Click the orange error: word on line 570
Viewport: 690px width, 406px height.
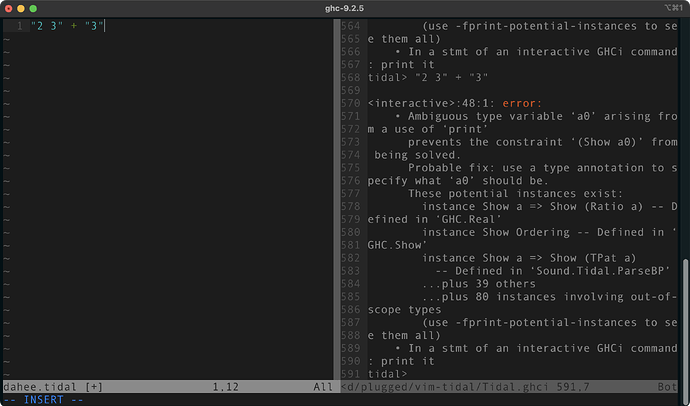522,103
